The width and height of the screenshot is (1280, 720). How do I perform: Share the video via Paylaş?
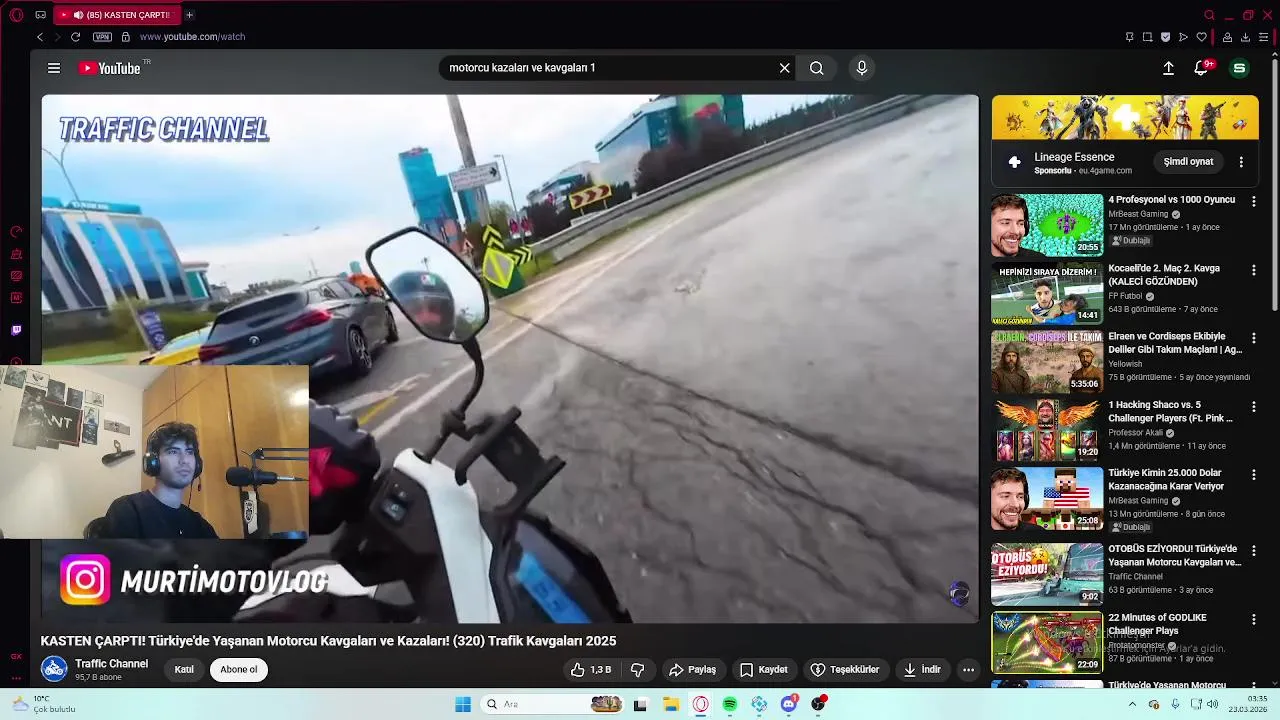click(692, 670)
